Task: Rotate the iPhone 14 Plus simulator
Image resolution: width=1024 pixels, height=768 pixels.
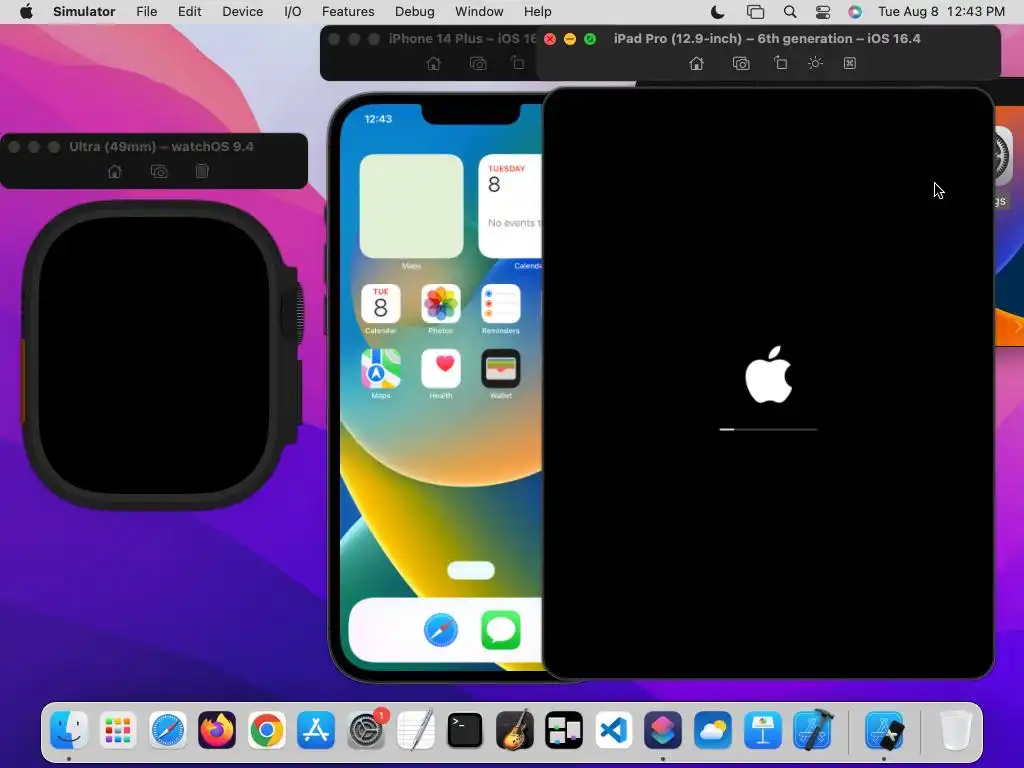Action: (518, 63)
